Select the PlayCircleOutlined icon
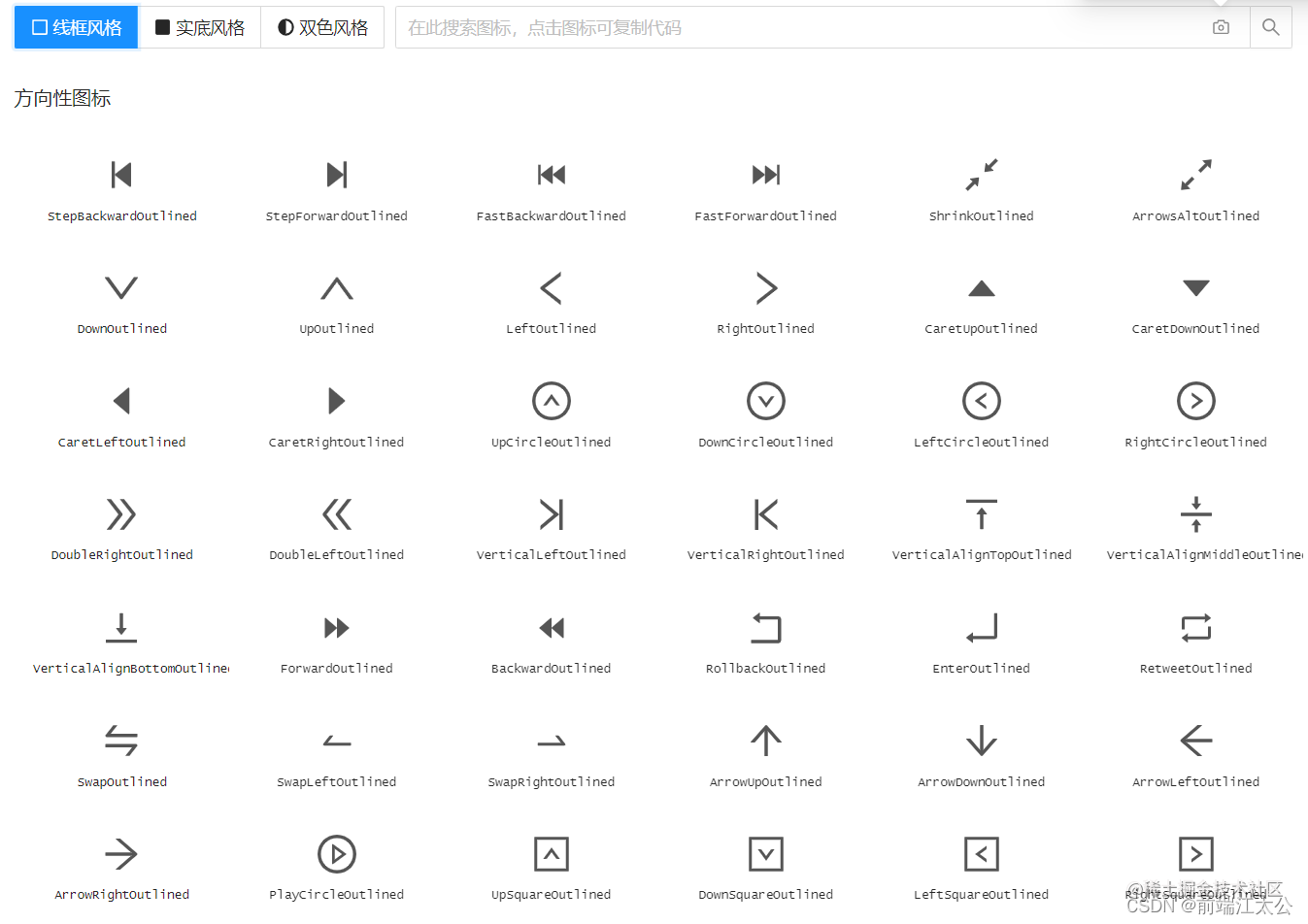Viewport: 1308px width, 924px height. coord(336,854)
